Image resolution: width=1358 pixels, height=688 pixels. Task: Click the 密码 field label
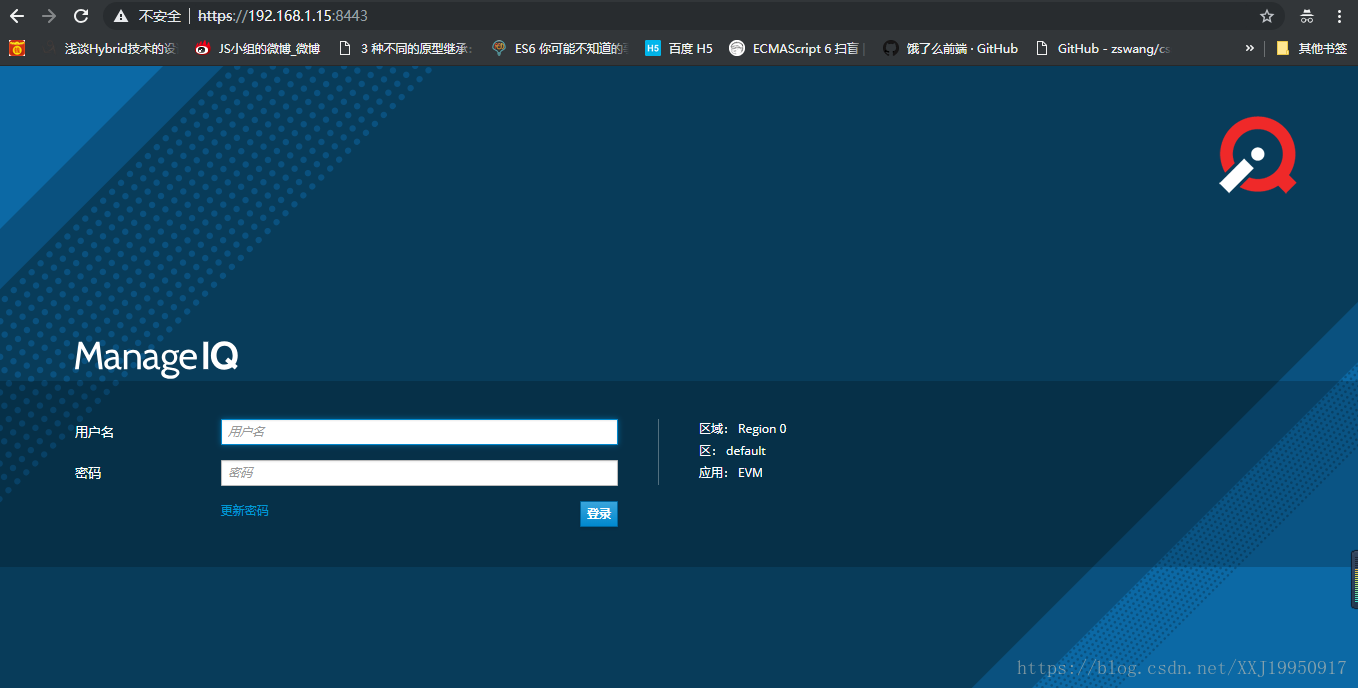(x=88, y=473)
